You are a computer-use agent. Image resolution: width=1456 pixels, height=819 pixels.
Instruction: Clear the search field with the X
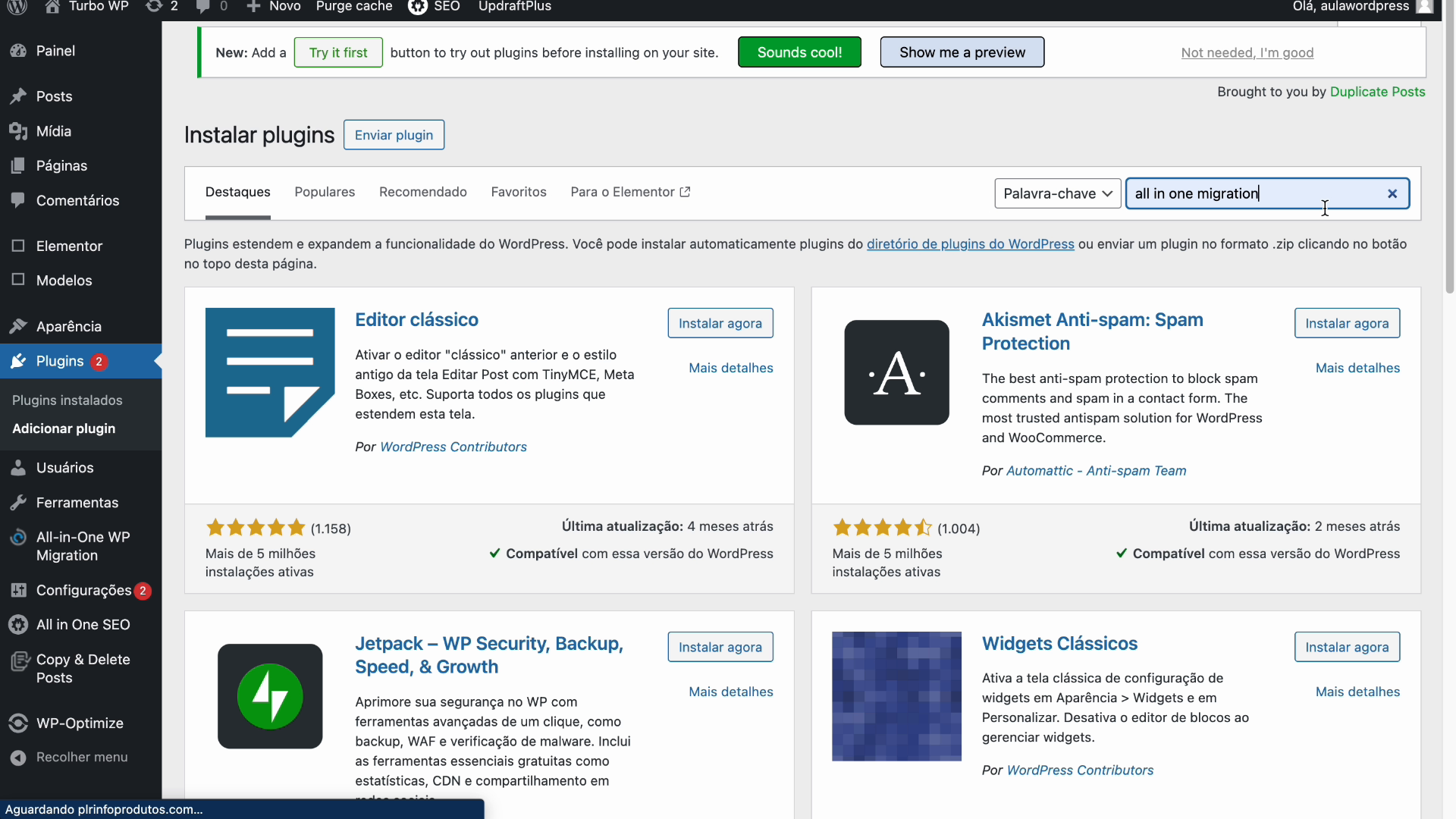click(x=1392, y=193)
